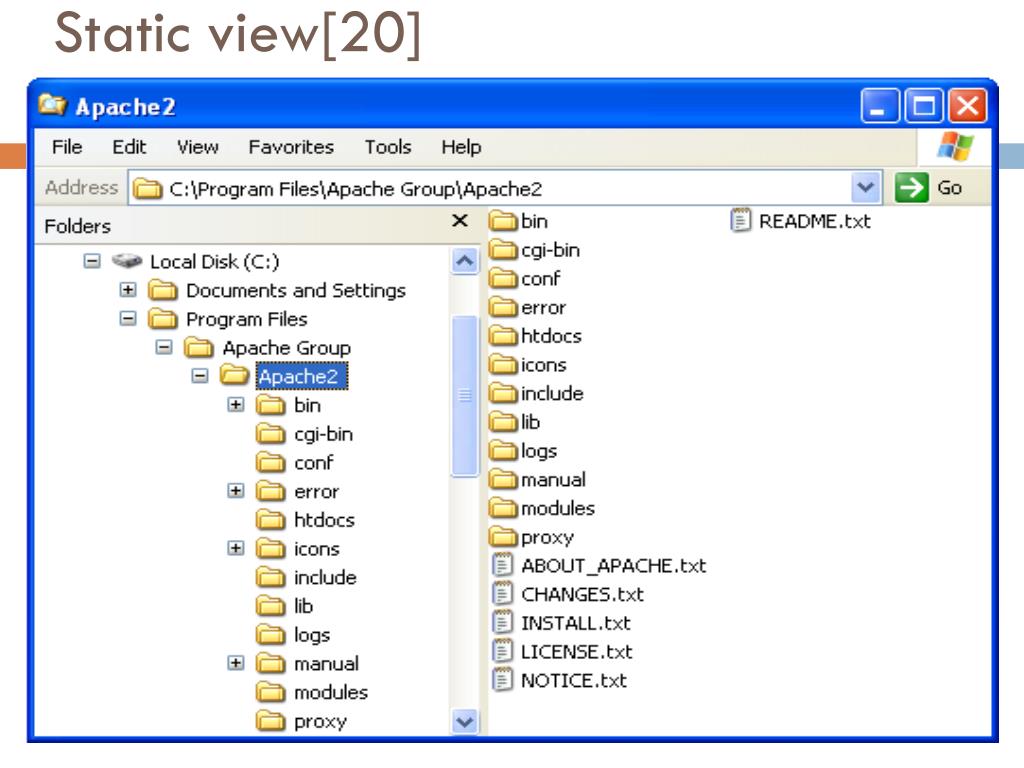Click the Program Files folder icon in tree

163,319
